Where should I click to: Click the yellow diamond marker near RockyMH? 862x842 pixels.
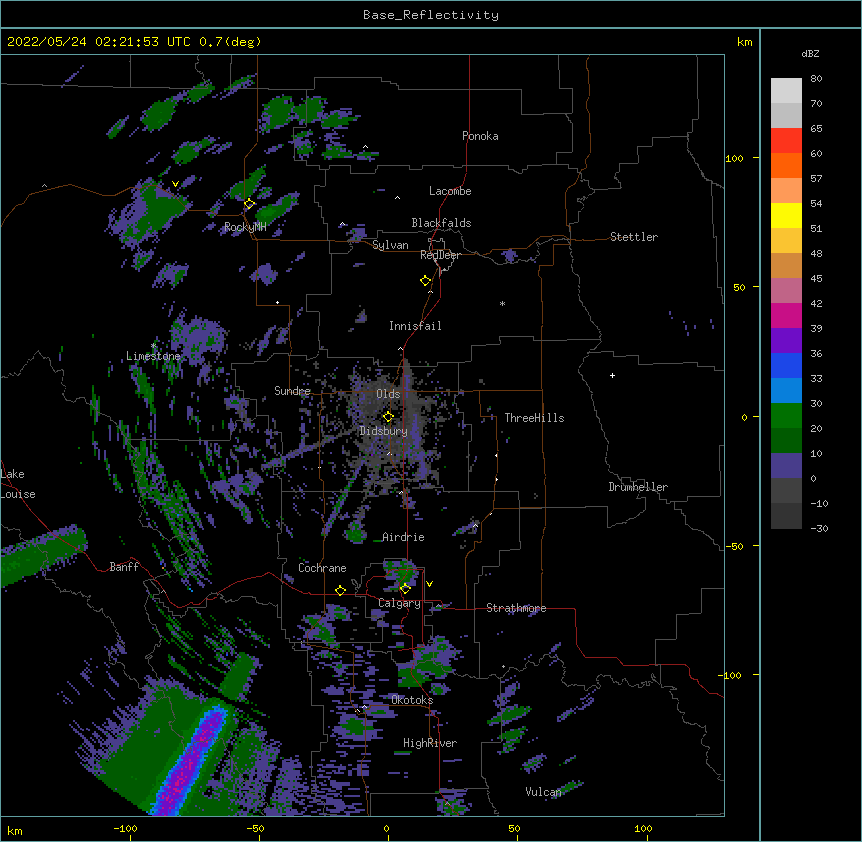click(249, 204)
